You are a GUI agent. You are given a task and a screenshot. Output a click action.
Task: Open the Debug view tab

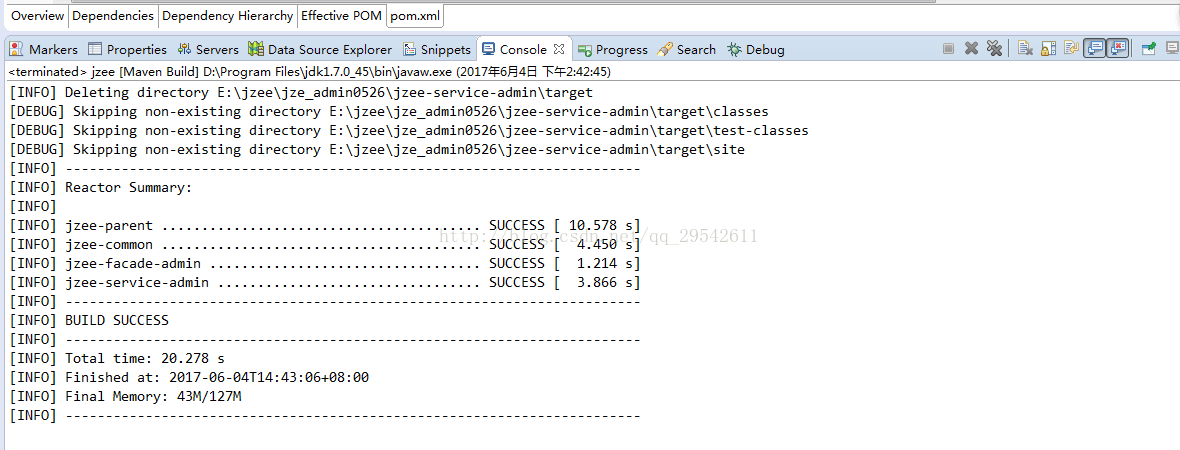(x=756, y=50)
